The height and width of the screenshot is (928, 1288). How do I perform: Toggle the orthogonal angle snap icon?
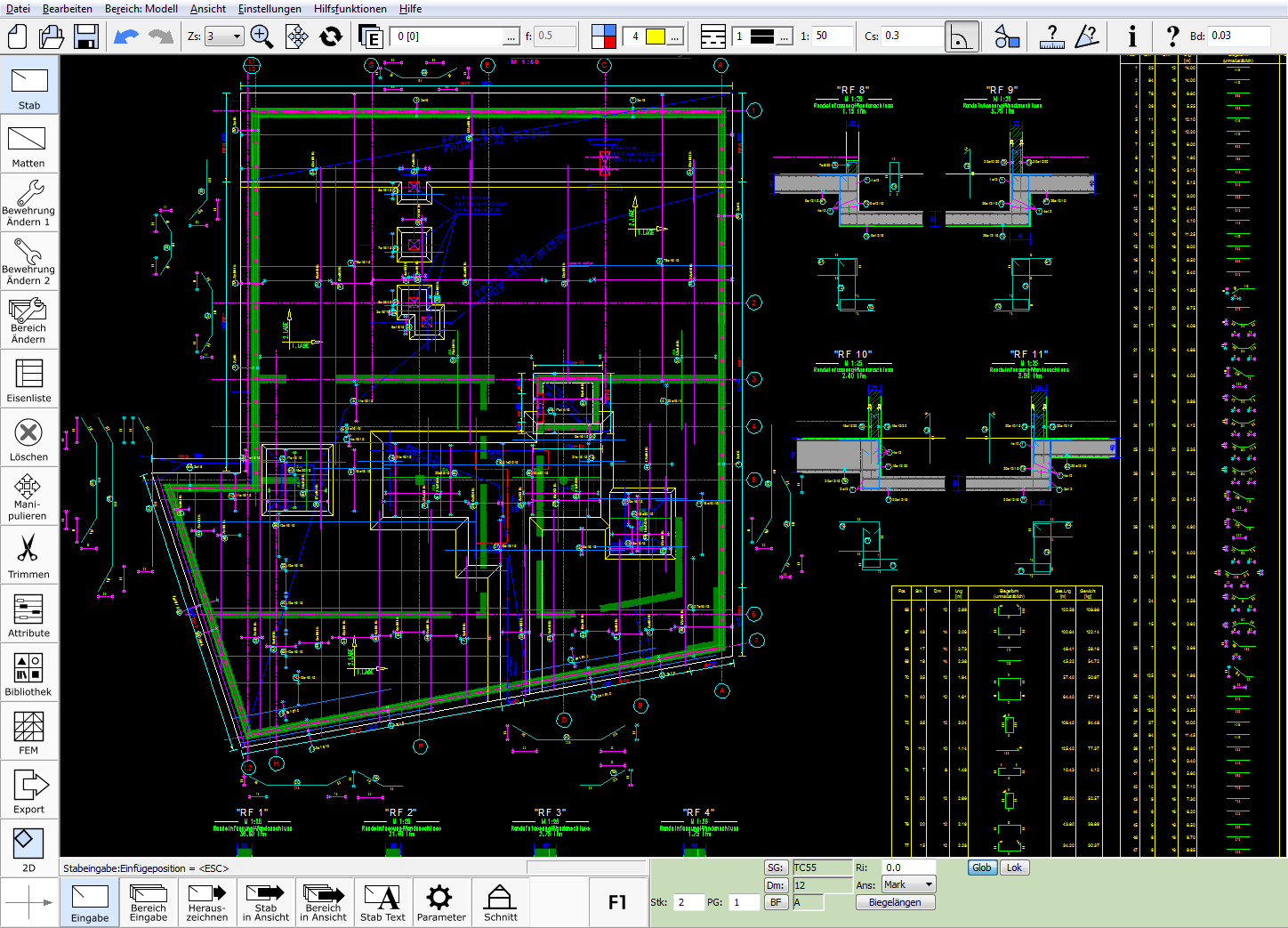(962, 36)
